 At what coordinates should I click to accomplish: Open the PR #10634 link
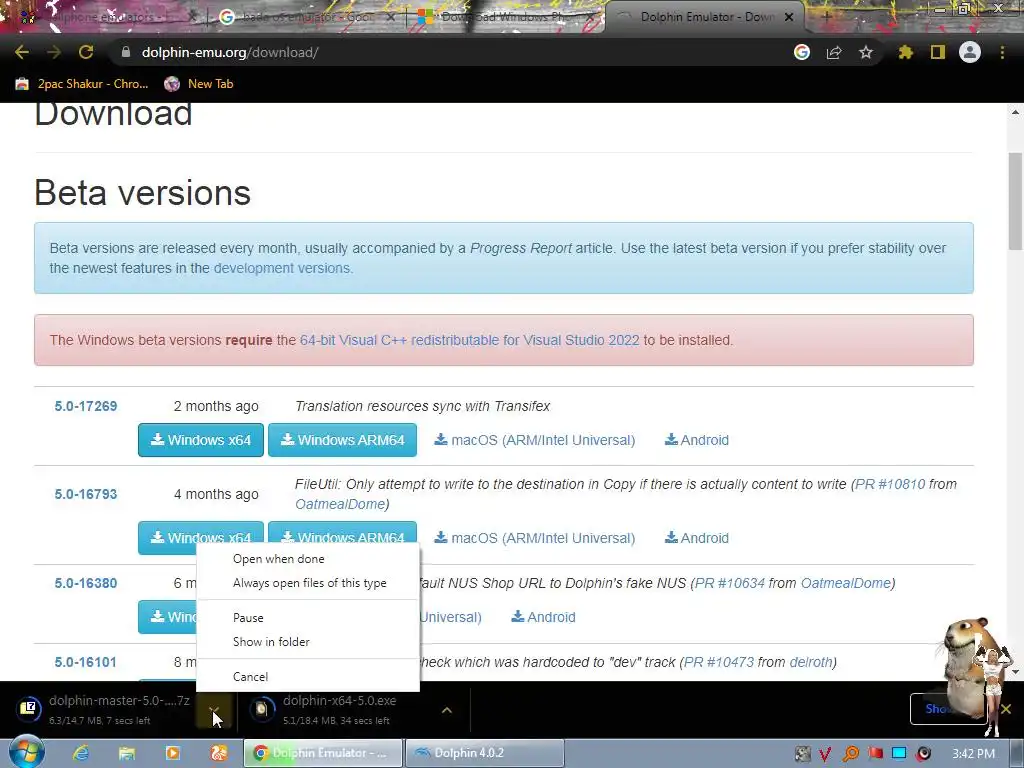[729, 583]
